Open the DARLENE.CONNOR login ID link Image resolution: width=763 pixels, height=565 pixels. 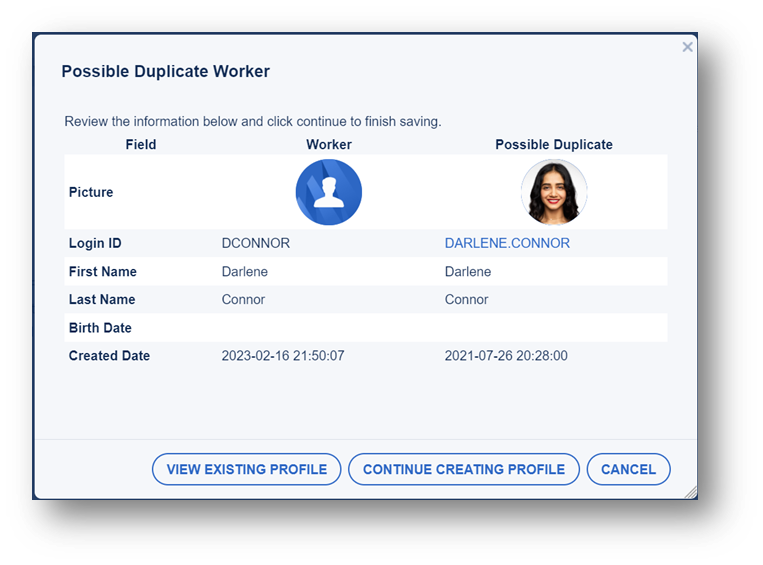tap(507, 243)
